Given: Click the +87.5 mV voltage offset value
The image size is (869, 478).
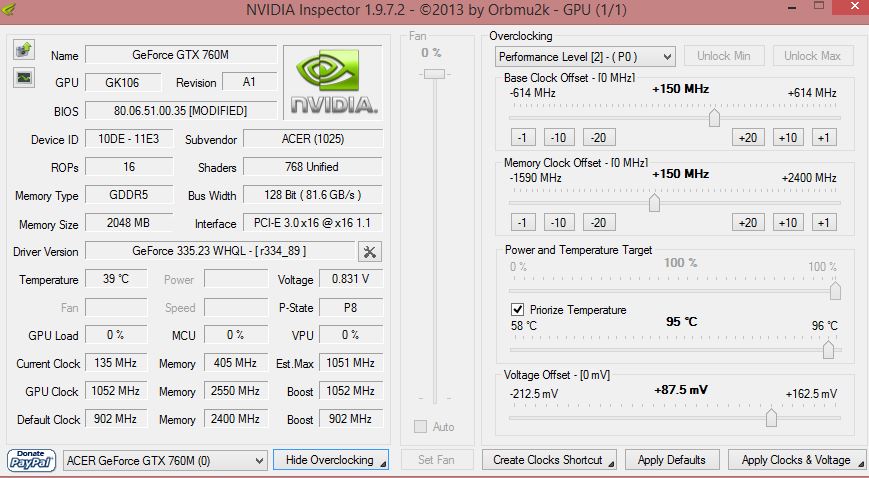Looking at the screenshot, I should pyautogui.click(x=681, y=390).
